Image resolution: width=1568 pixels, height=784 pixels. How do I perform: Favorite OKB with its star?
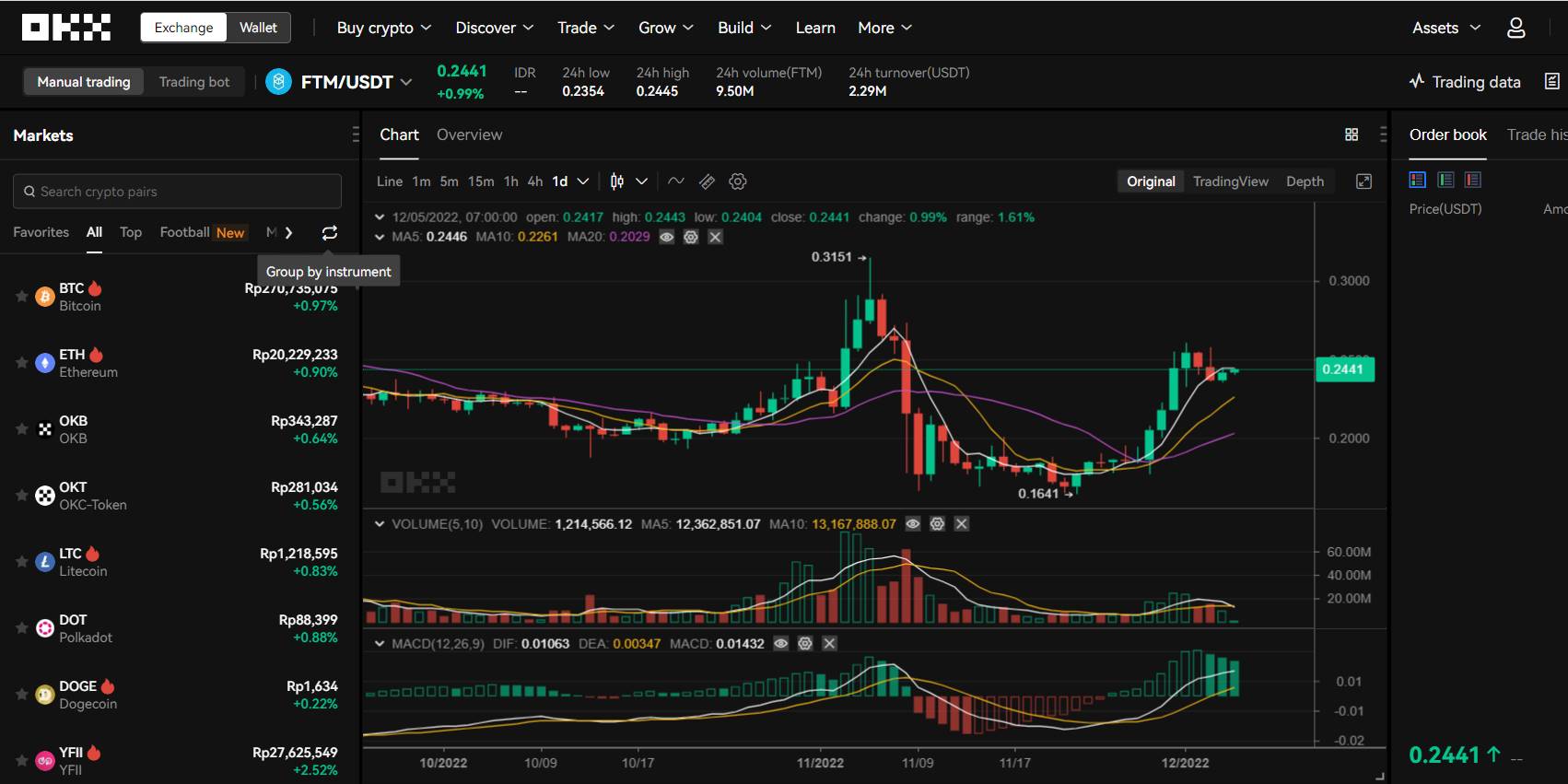click(x=21, y=429)
